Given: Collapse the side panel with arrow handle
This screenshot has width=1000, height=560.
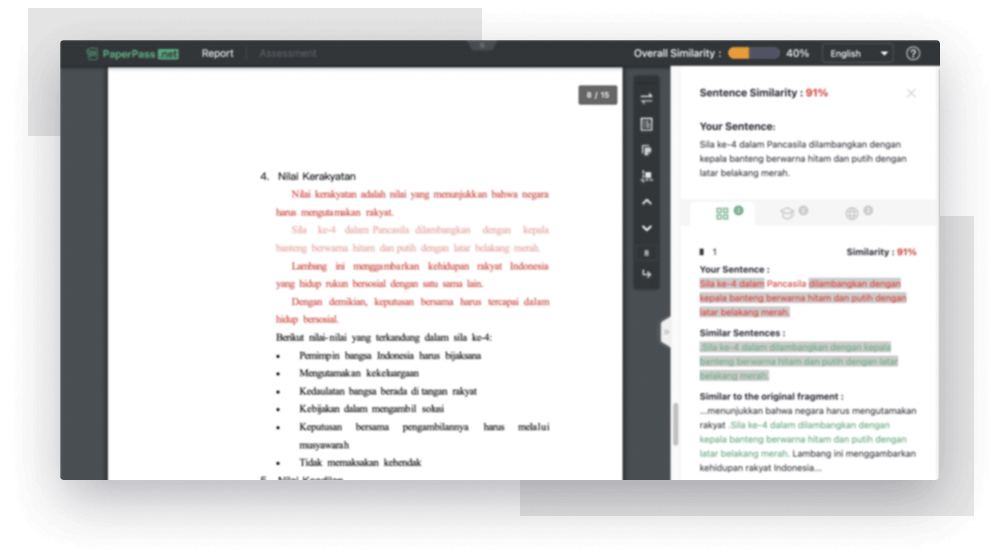Looking at the screenshot, I should pyautogui.click(x=664, y=332).
